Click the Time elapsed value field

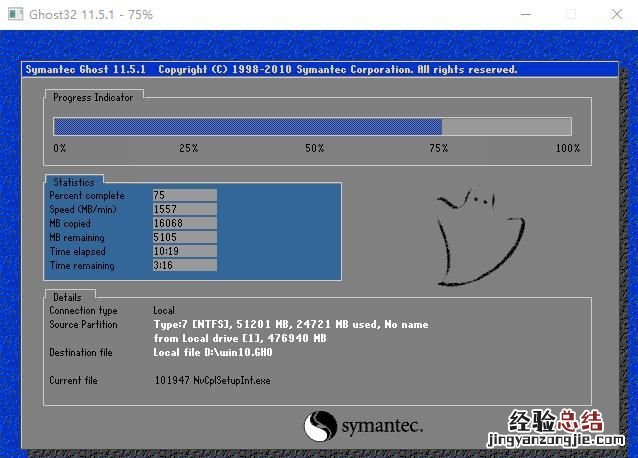184,252
